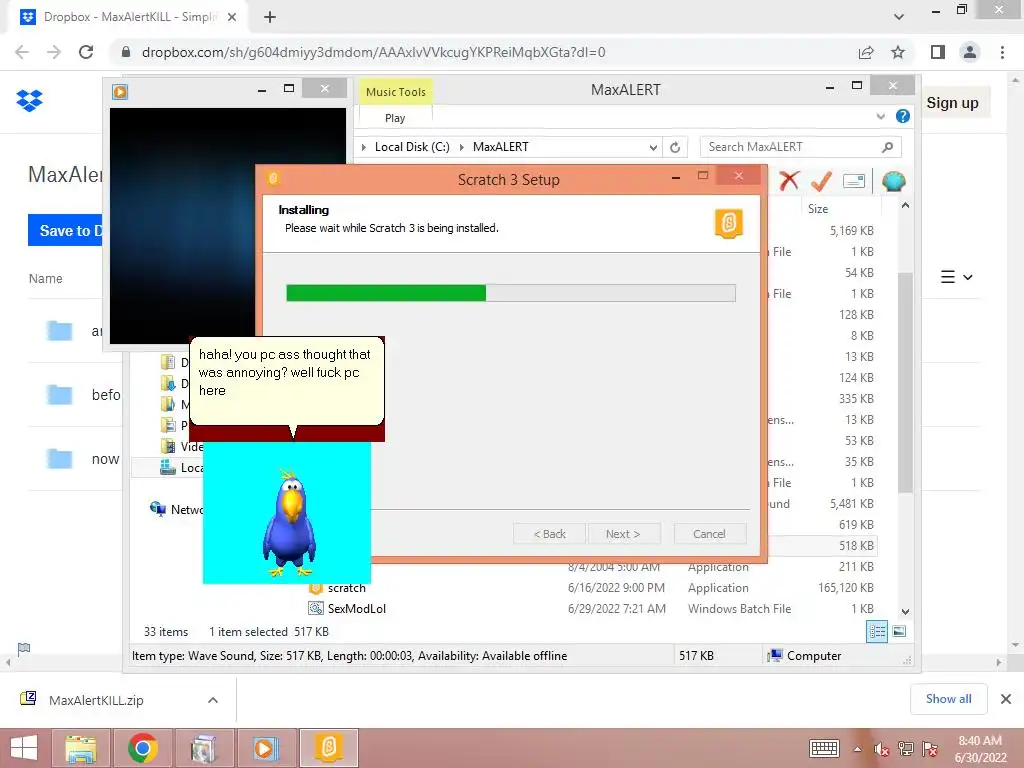Click the Scratch 3 installation progress bar
This screenshot has height=768, width=1024.
click(511, 293)
